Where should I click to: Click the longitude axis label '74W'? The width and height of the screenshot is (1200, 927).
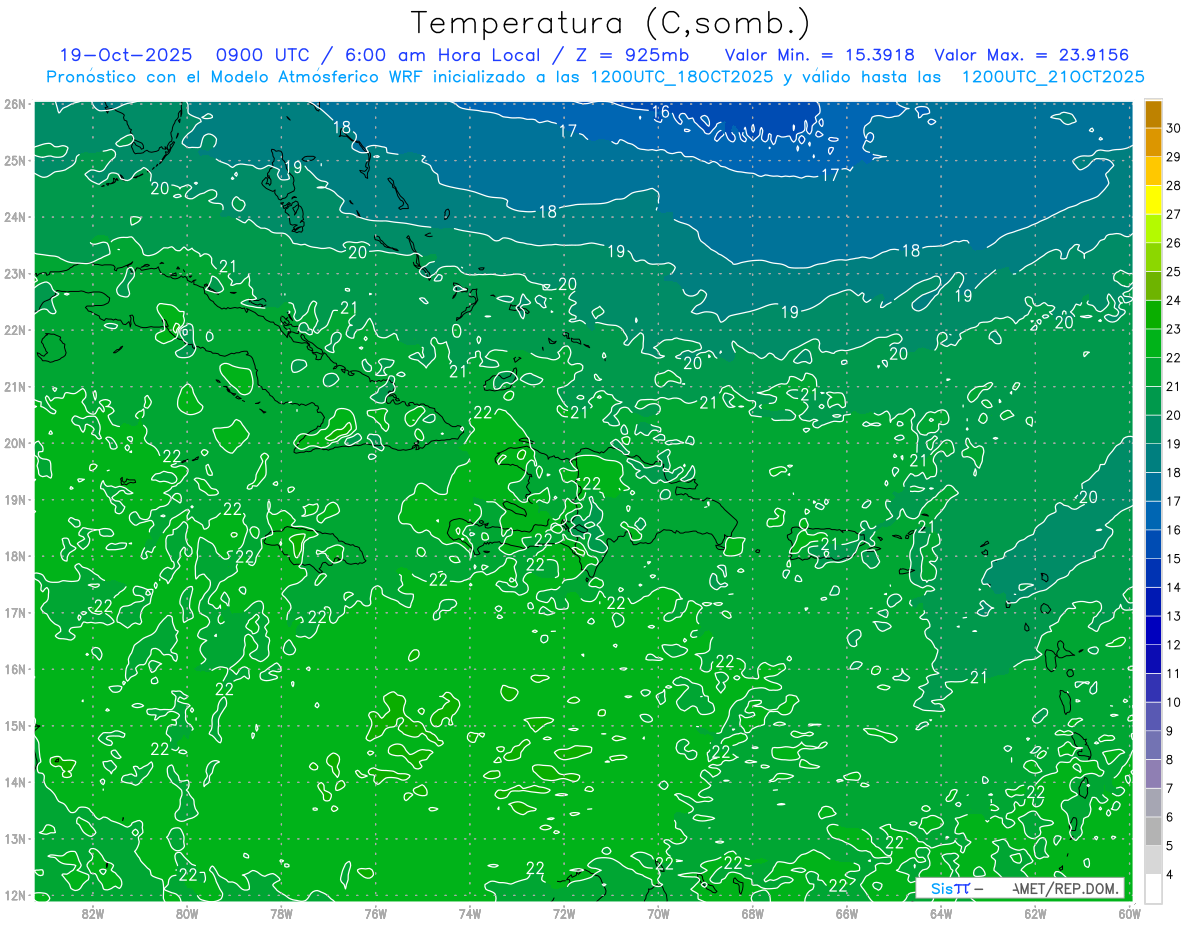[470, 913]
